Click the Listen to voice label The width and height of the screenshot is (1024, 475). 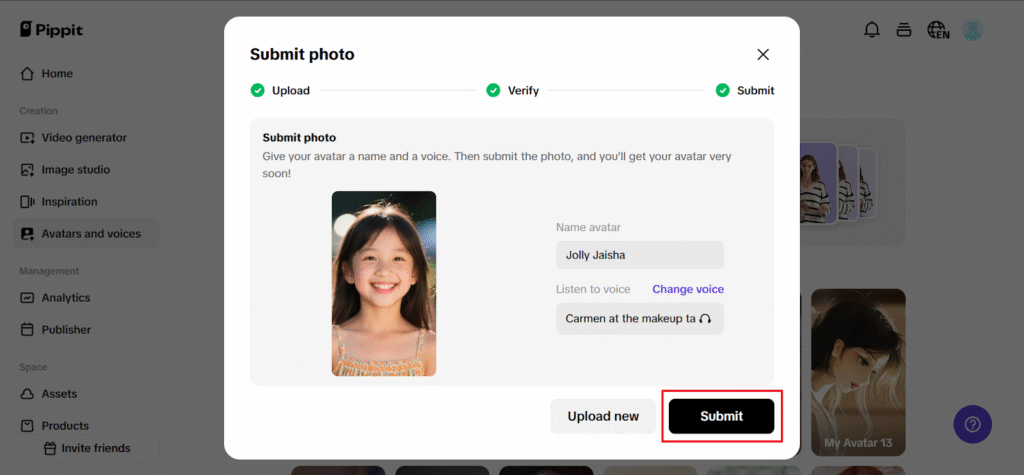594,289
